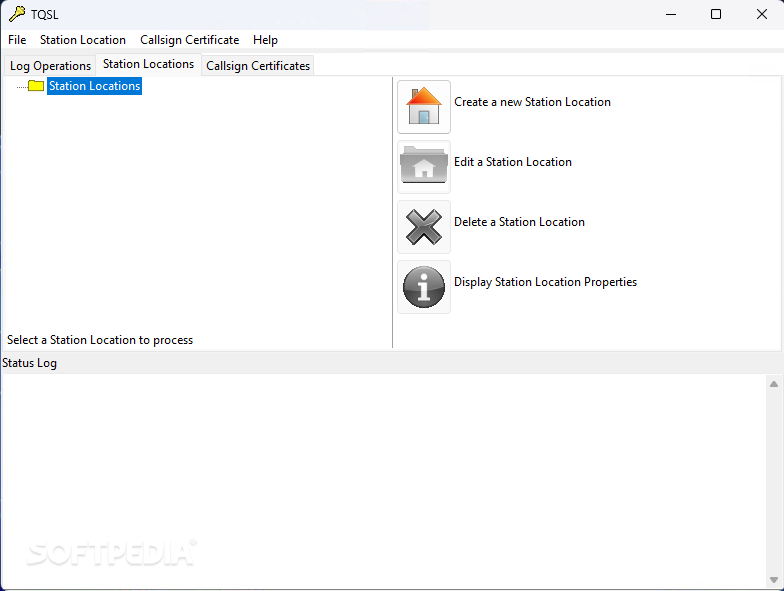Click the Display Station Location Properties label
This screenshot has height=591, width=784.
[545, 282]
